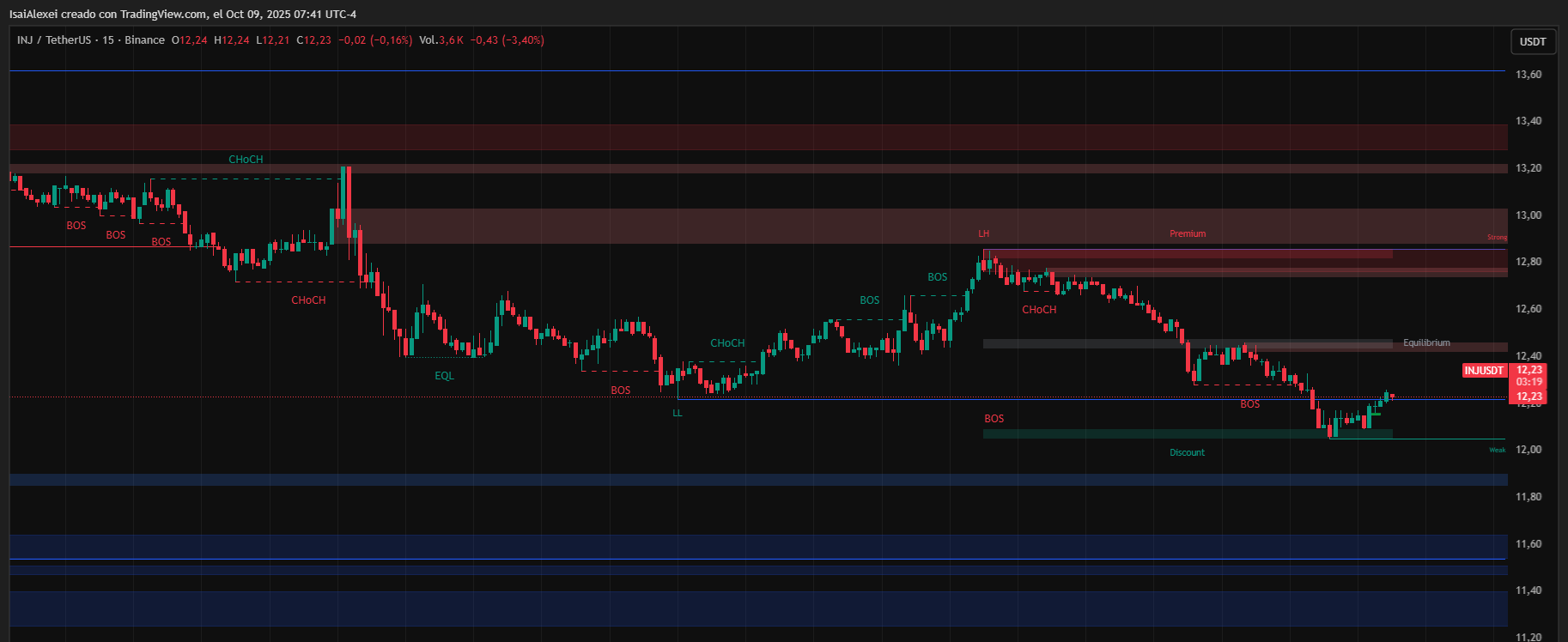Click the Equilibrium zone label

point(1426,342)
